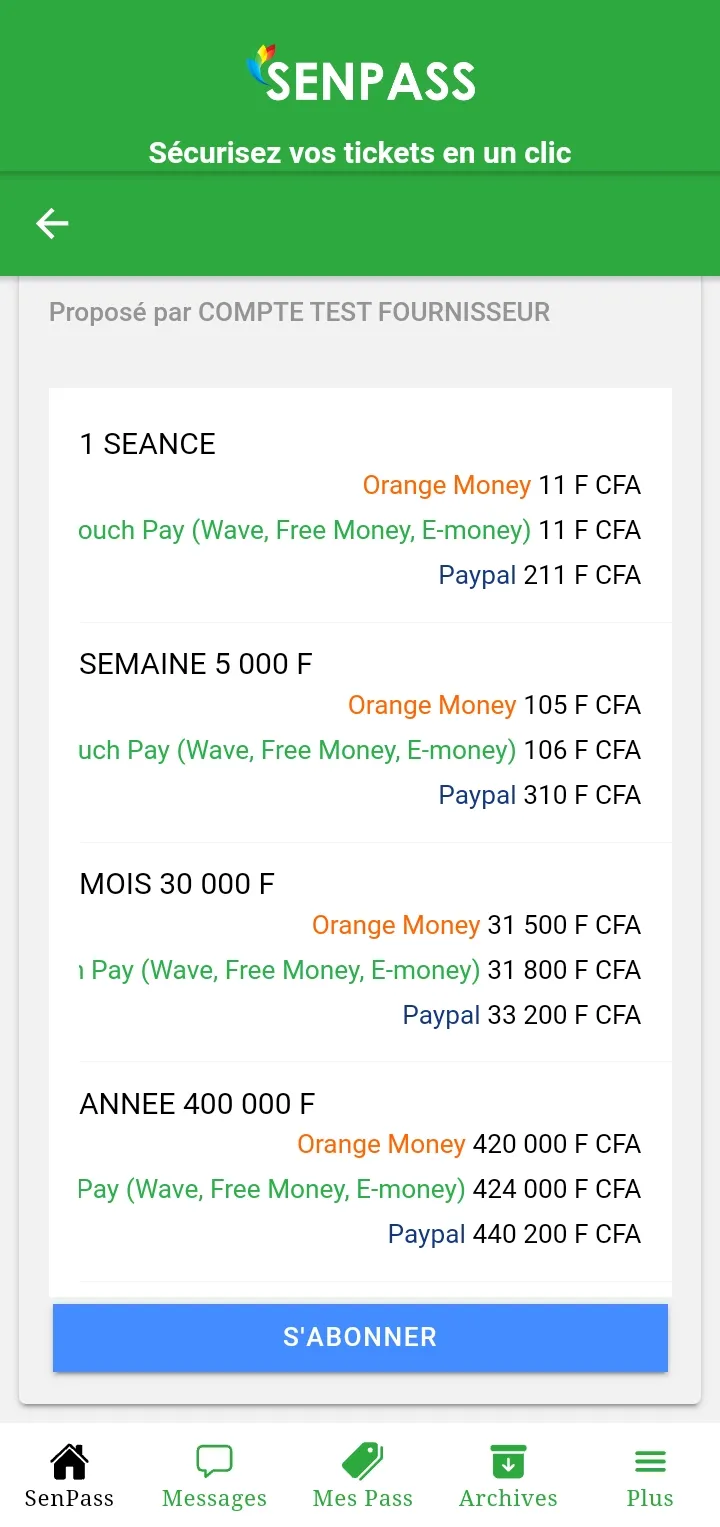Tap the Proposé par COMPTE TEST FOURNISSEUR text
Viewport: 720px width, 1527px height.
(x=299, y=312)
